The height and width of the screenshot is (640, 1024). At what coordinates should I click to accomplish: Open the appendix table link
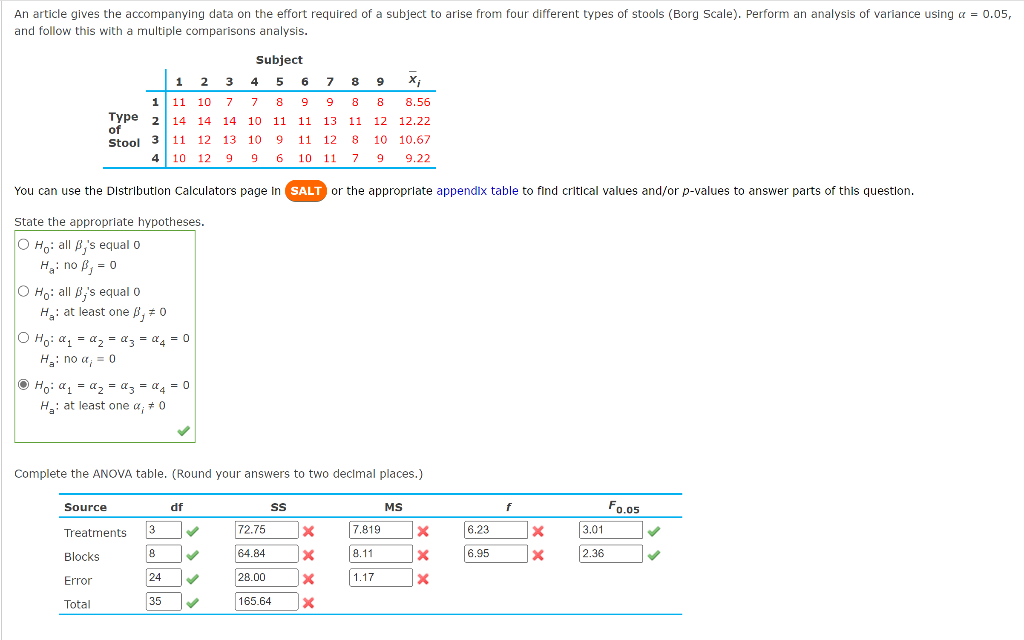click(x=477, y=191)
